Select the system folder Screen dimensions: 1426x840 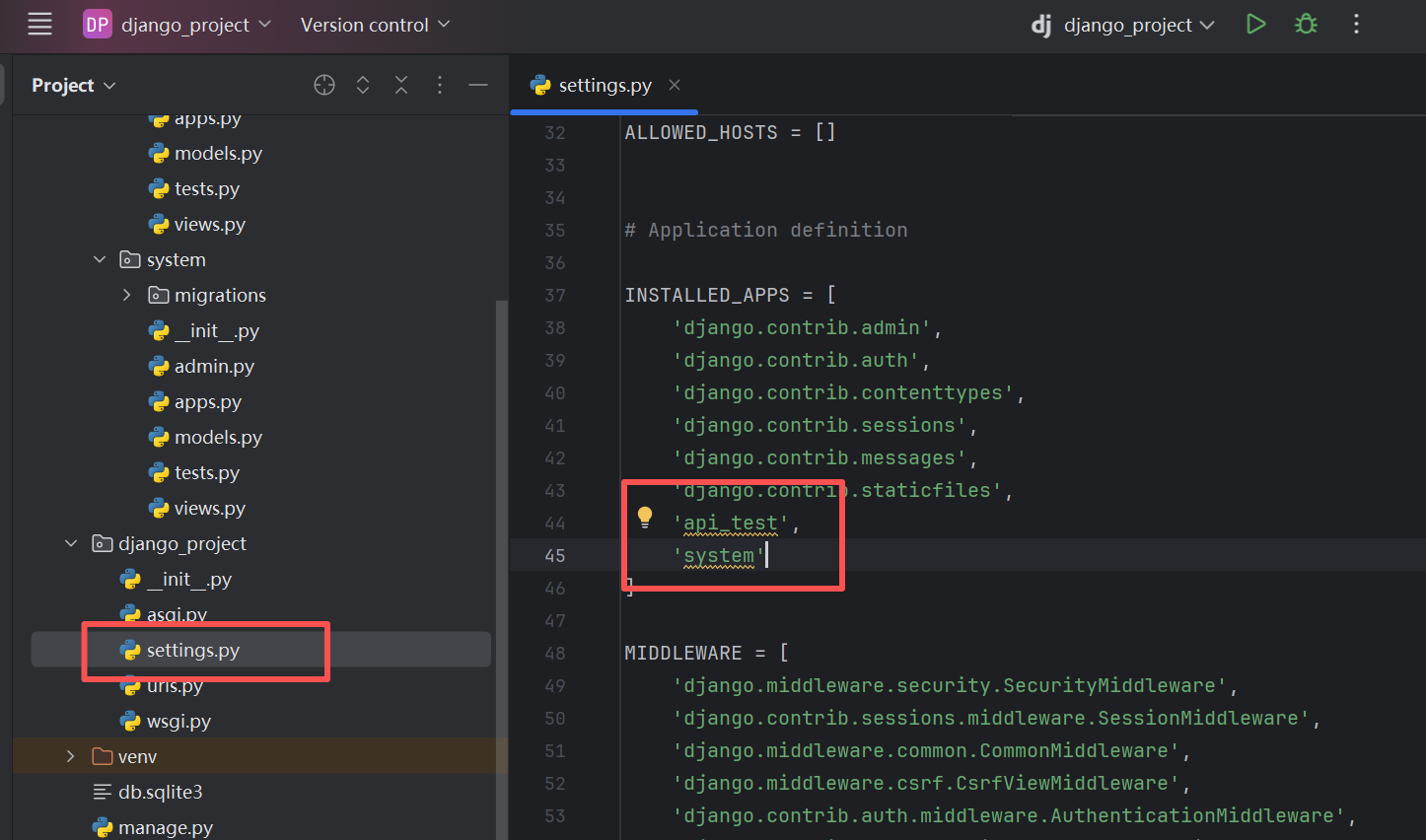[176, 259]
